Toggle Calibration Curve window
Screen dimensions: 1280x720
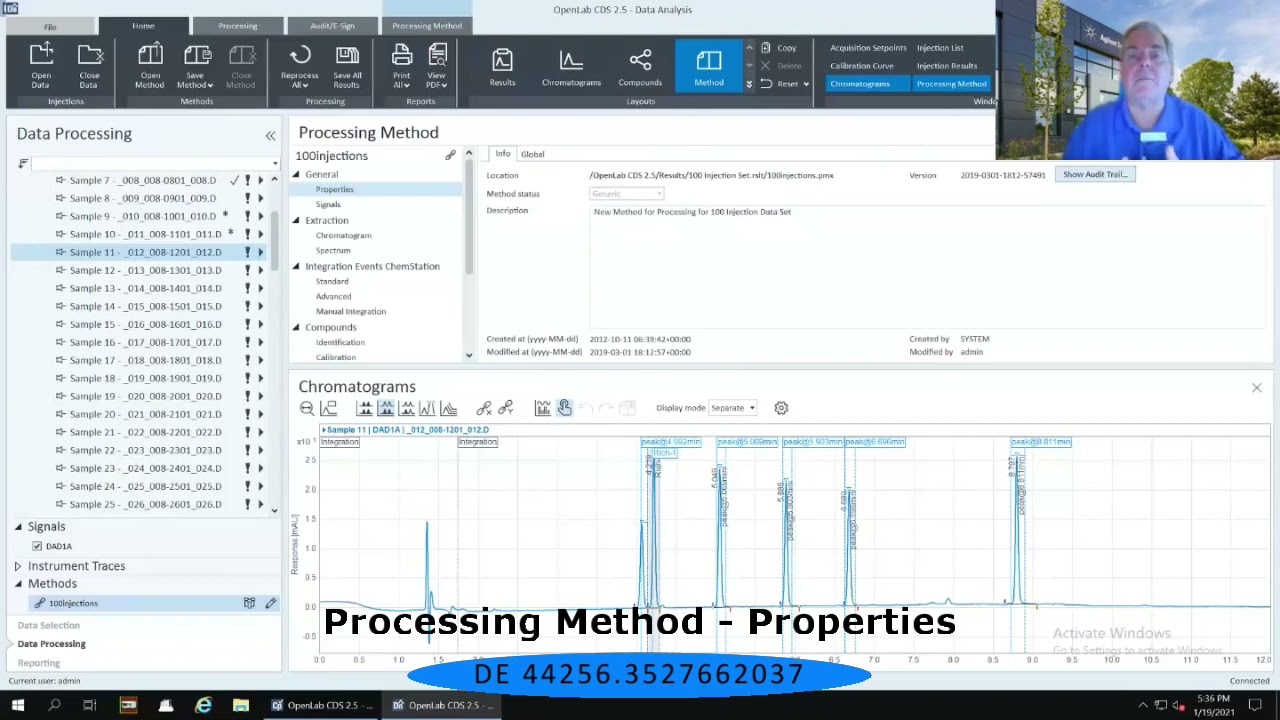pos(861,66)
